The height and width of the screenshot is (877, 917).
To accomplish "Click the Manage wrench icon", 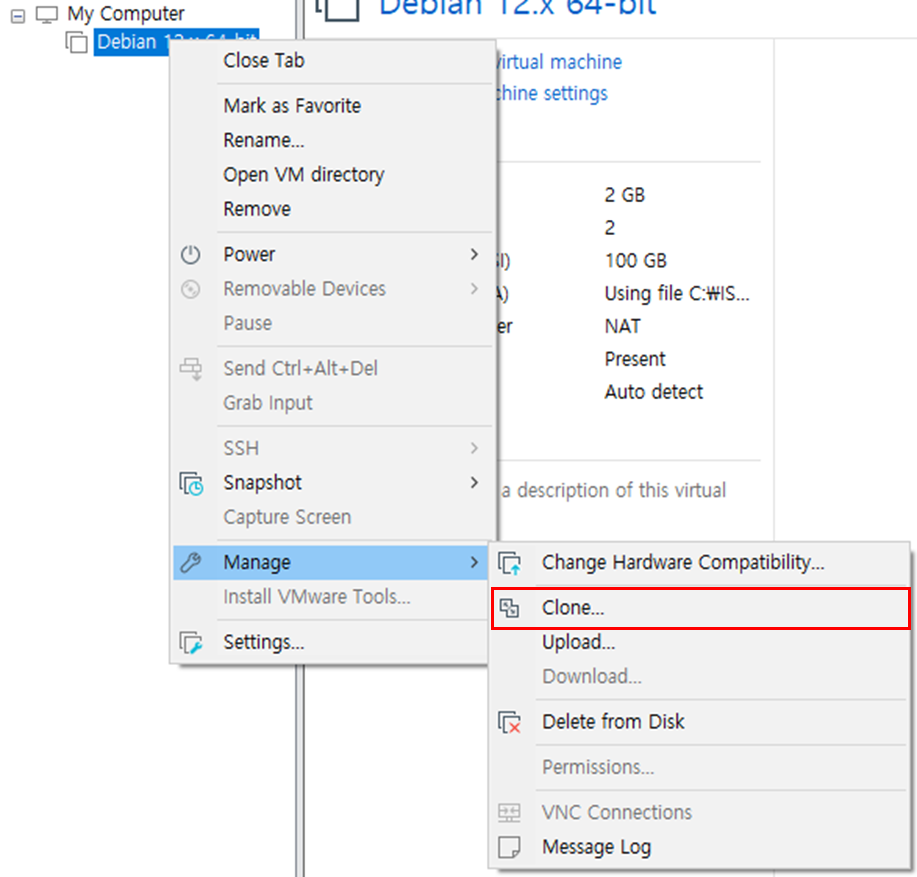I will click(191, 562).
